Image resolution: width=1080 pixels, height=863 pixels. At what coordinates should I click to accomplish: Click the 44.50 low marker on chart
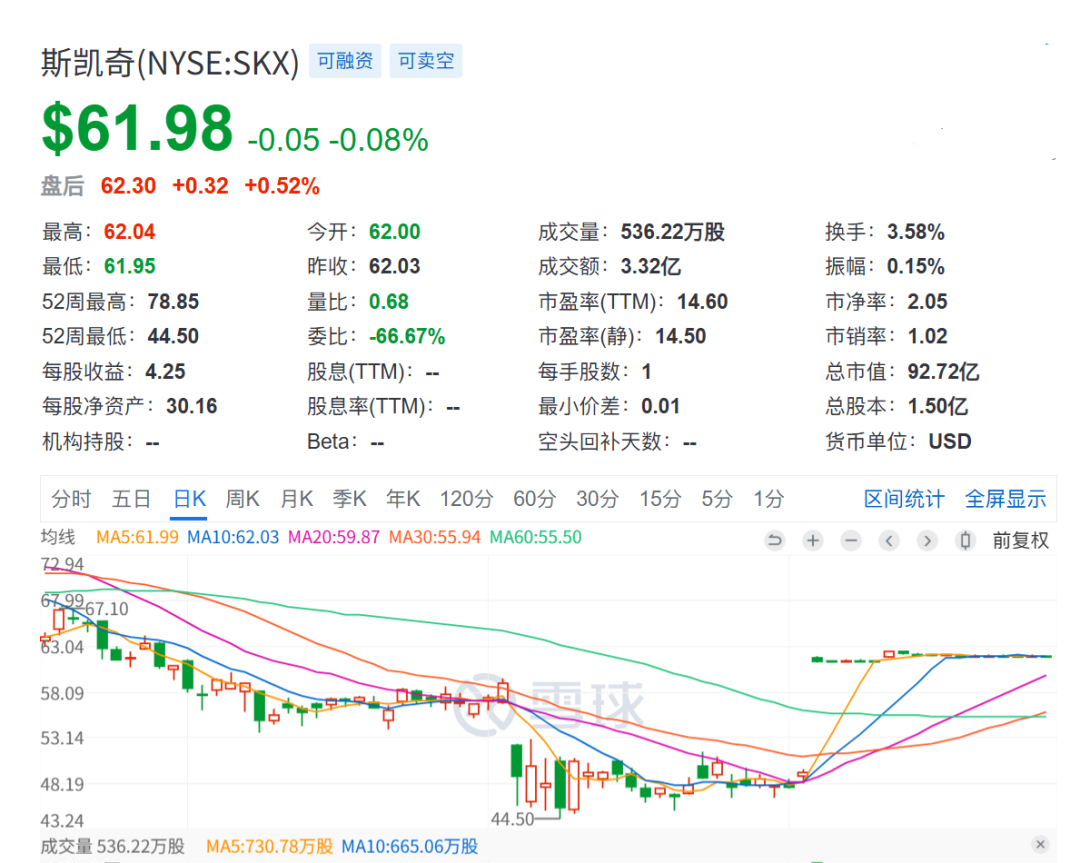click(x=512, y=819)
